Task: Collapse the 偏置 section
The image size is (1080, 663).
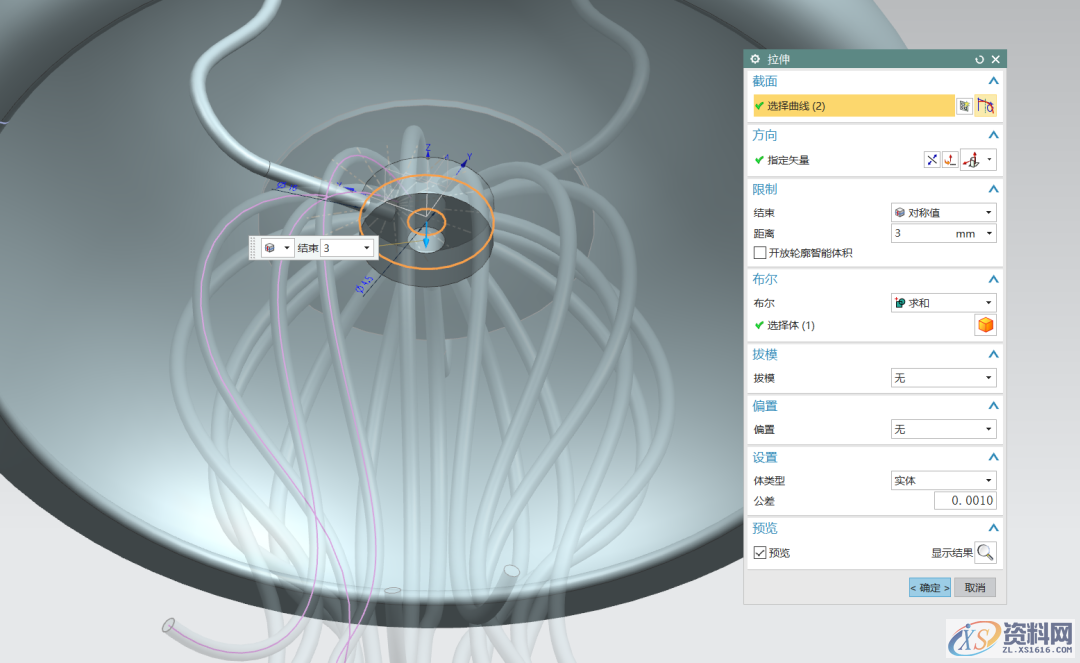Action: 993,406
